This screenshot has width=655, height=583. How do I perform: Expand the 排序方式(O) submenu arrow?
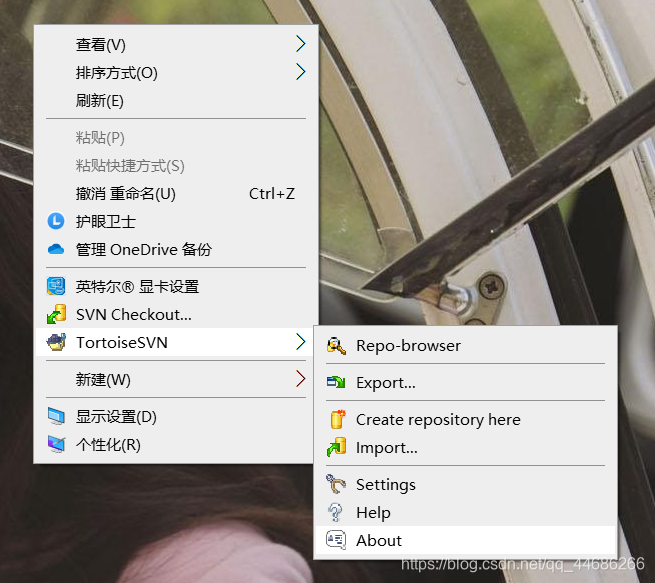click(x=301, y=72)
